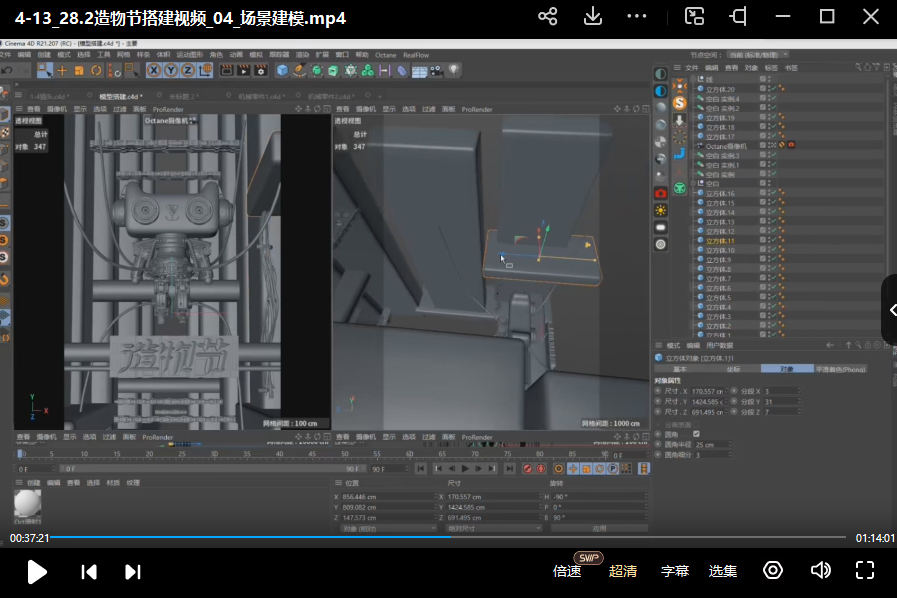The width and height of the screenshot is (897, 598).
Task: Select the Cube primitive tool in toolbar
Action: pyautogui.click(x=283, y=70)
